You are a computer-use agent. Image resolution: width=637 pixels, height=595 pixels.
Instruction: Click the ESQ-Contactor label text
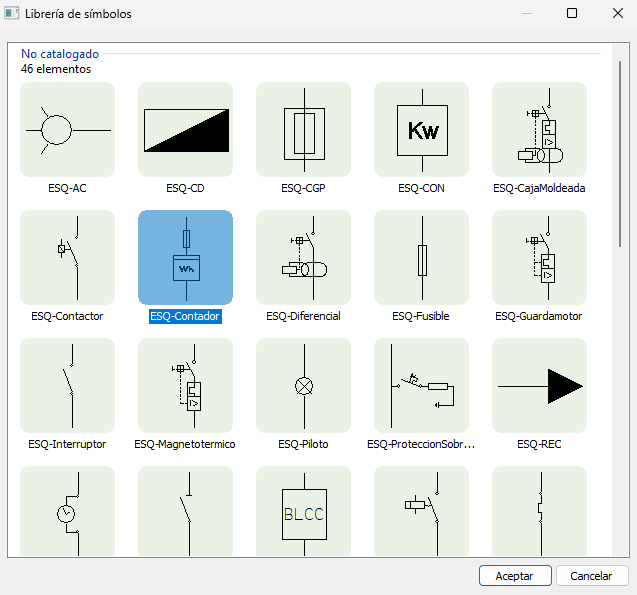coord(67,316)
